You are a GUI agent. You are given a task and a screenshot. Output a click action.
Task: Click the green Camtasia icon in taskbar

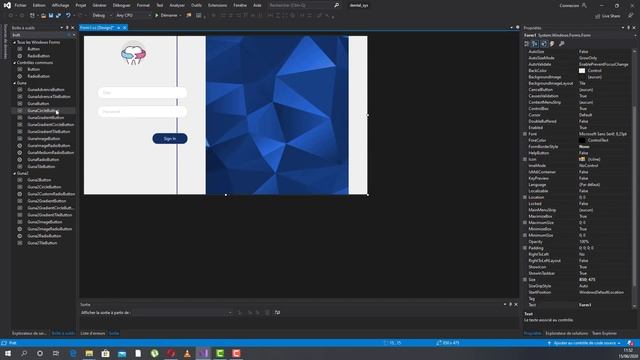tap(220, 353)
